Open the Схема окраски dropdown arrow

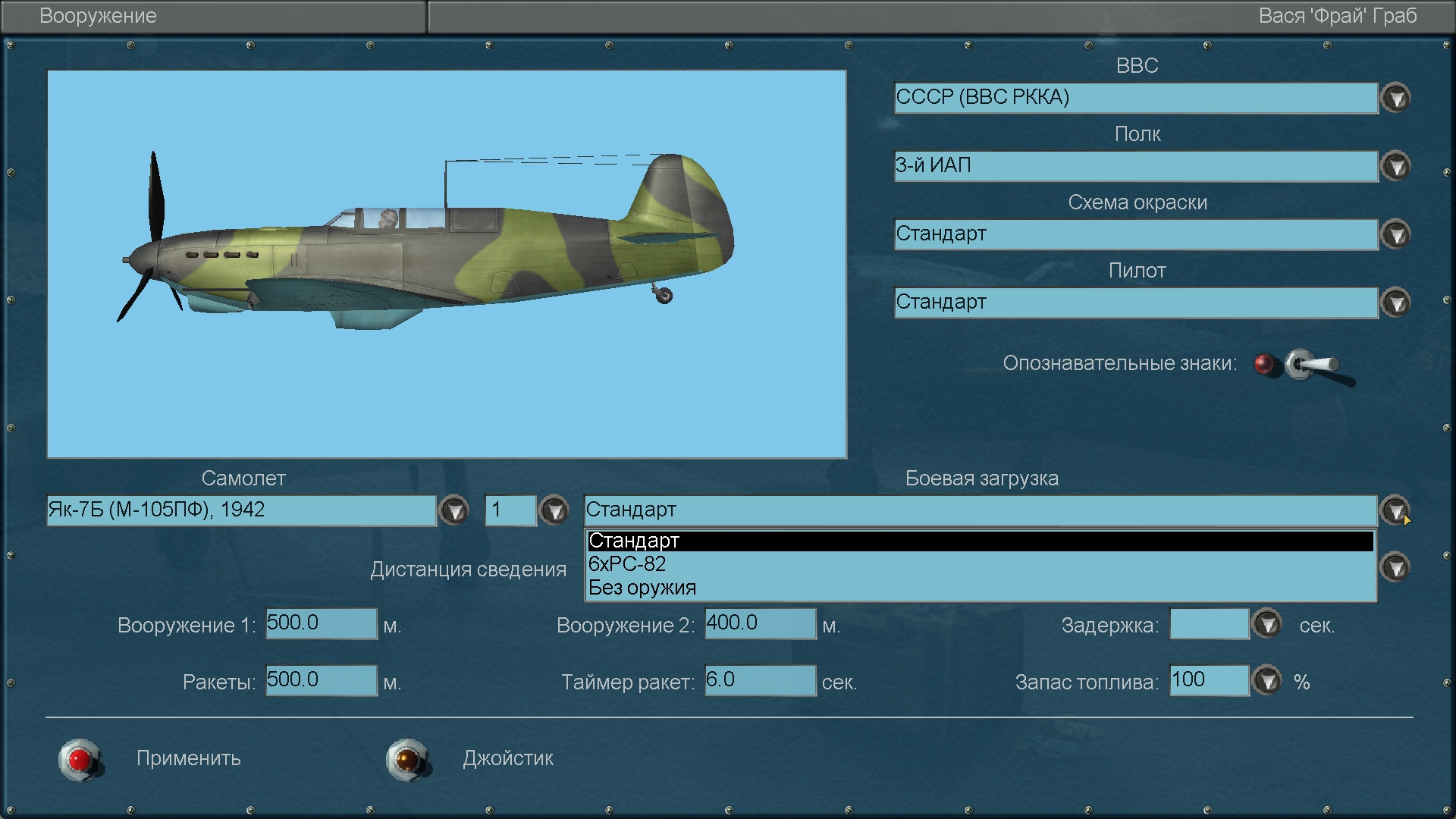click(1395, 234)
